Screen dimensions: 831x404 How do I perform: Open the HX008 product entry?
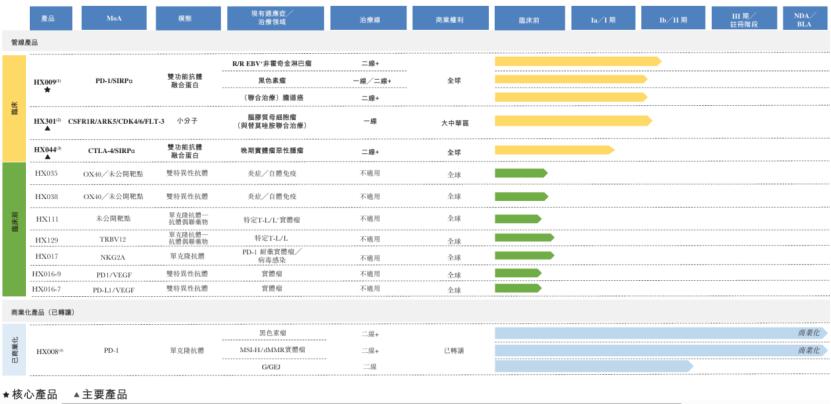tap(48, 351)
